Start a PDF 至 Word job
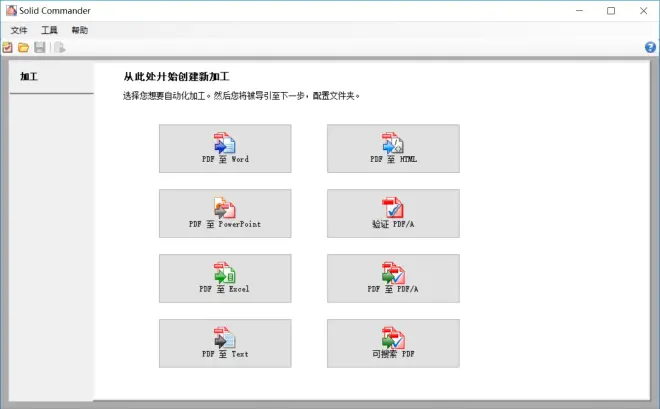 (x=225, y=149)
